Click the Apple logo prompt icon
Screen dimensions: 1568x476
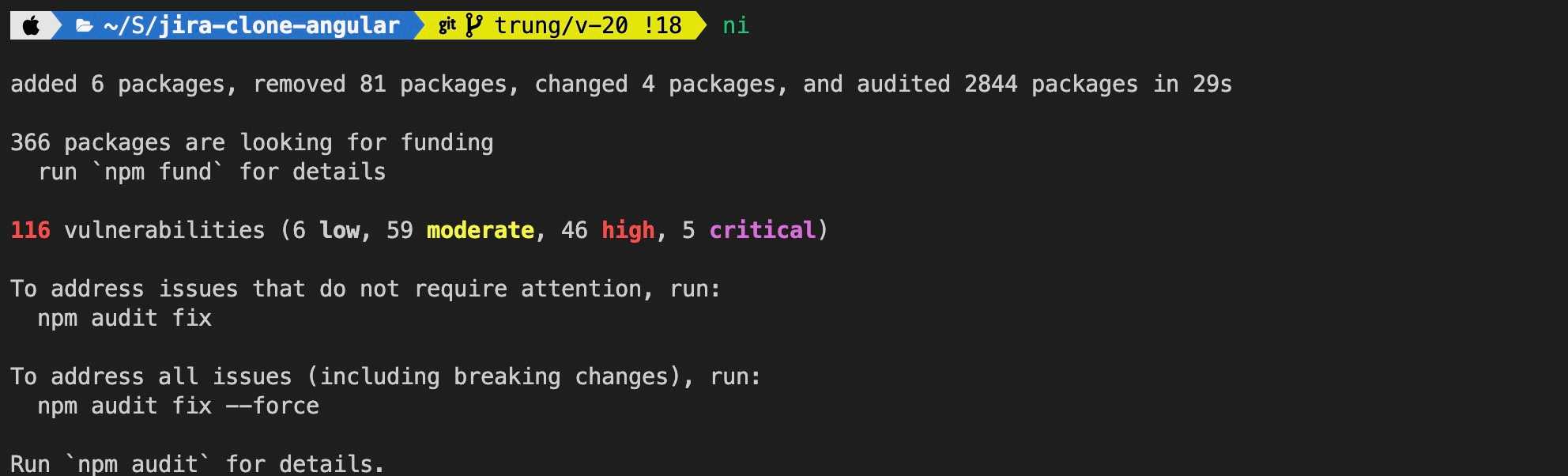(31, 25)
